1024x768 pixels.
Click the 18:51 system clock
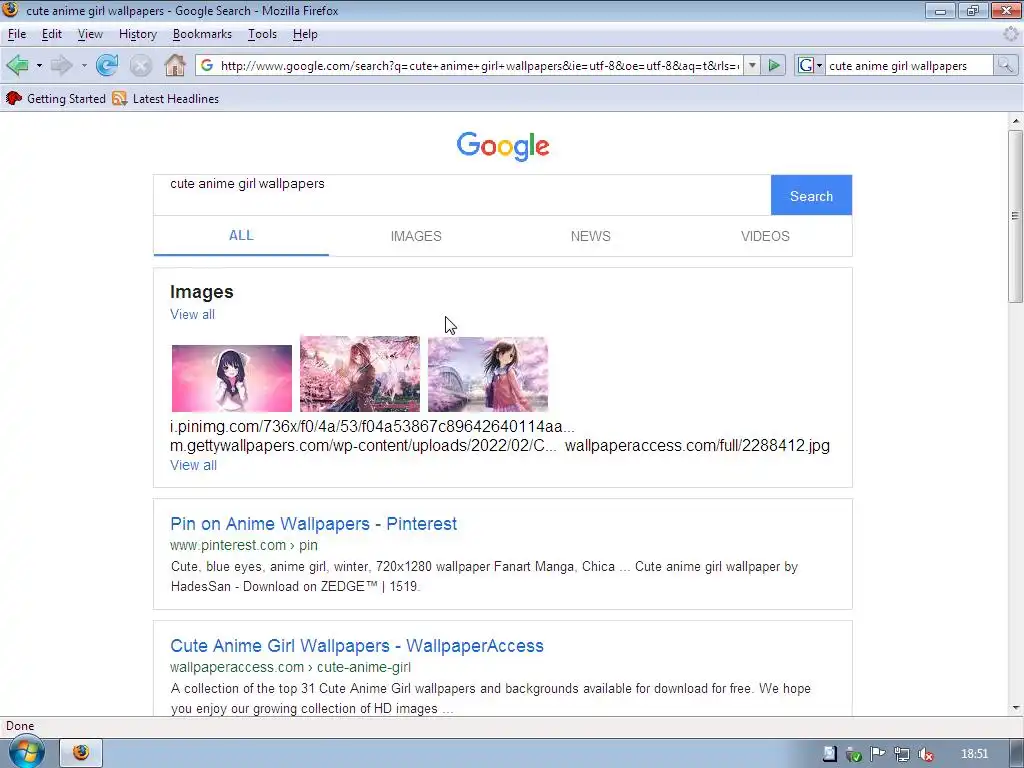click(974, 754)
